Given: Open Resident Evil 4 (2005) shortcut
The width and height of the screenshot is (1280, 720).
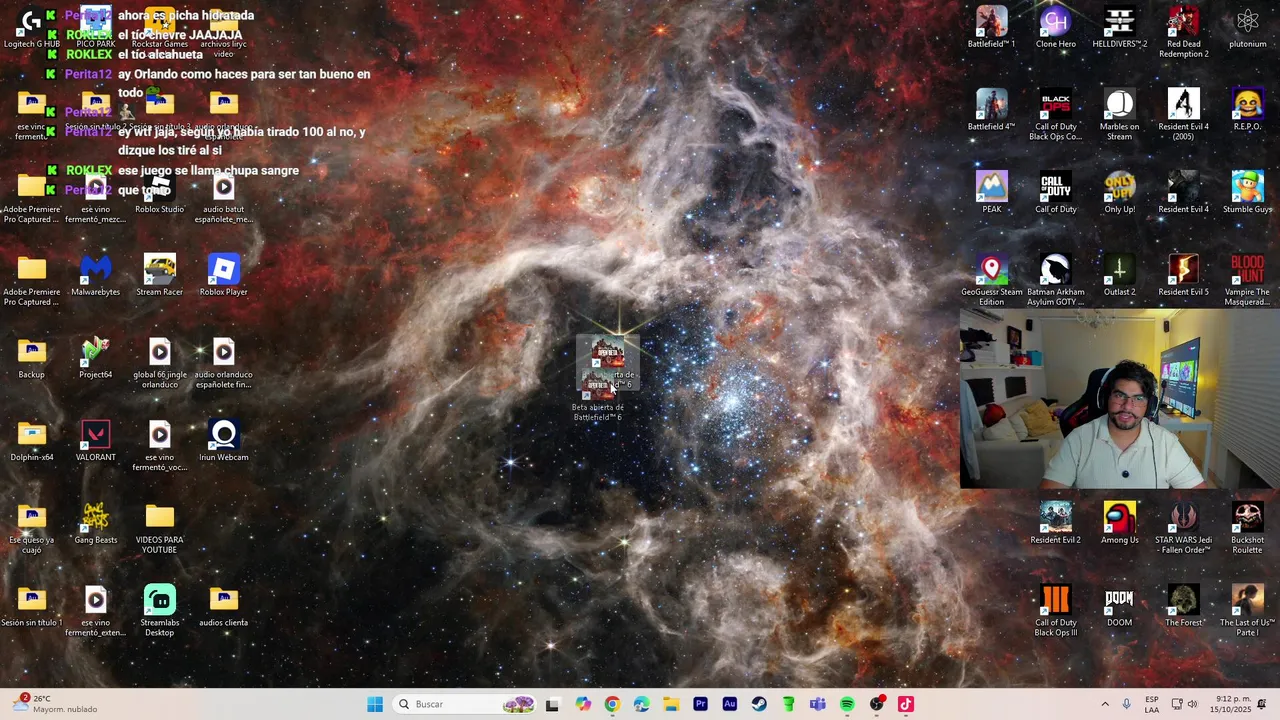Looking at the screenshot, I should coord(1183,115).
